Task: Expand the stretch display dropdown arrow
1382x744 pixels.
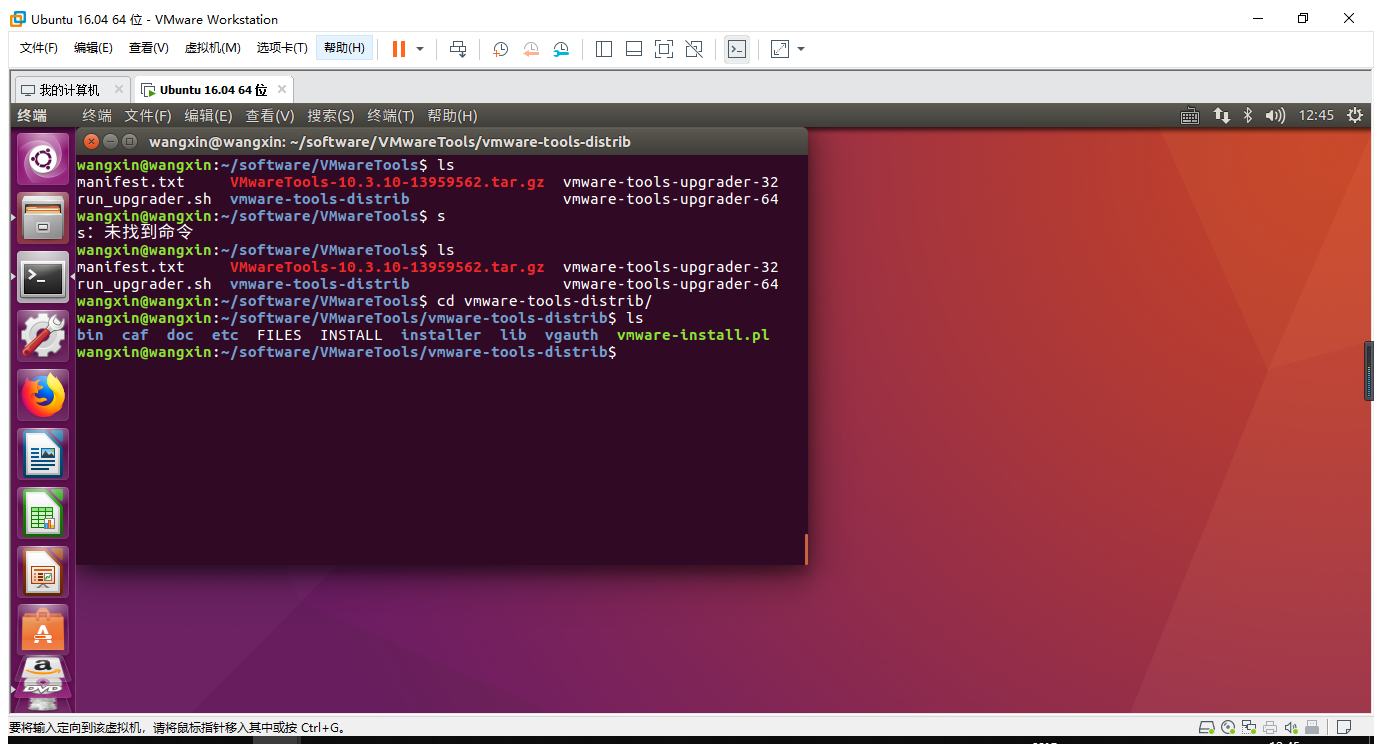Action: pos(801,49)
